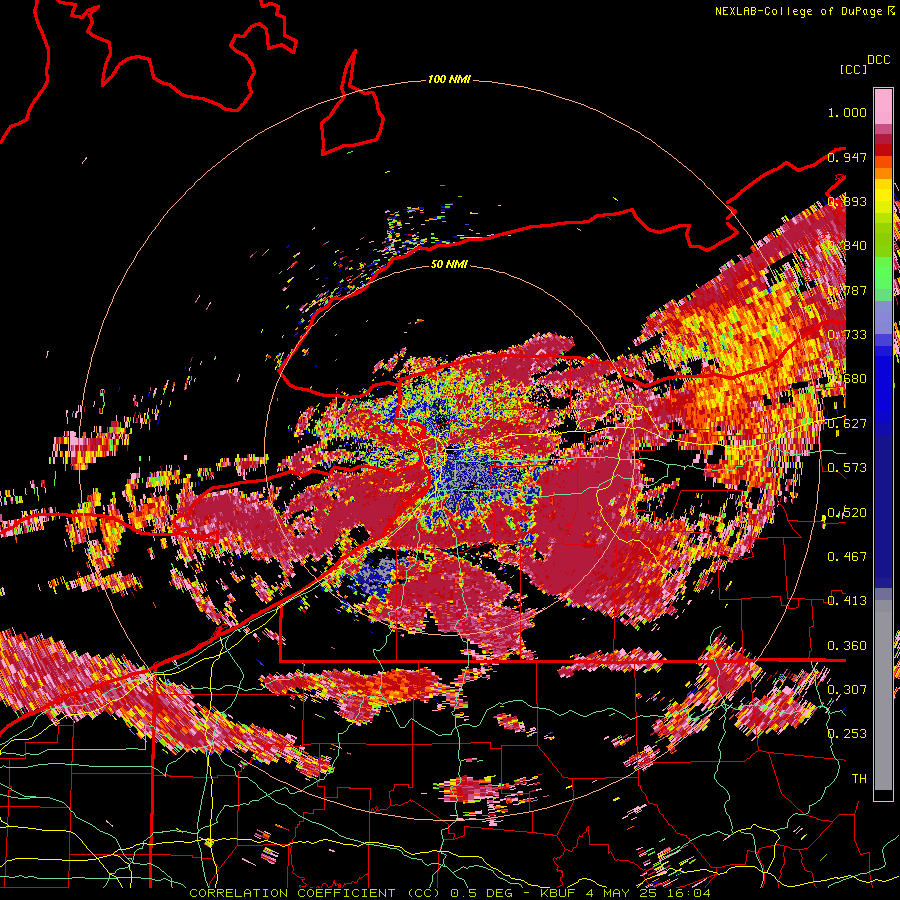The height and width of the screenshot is (900, 900).
Task: Pick the large gray swatch on the color bar
Action: coord(883,695)
